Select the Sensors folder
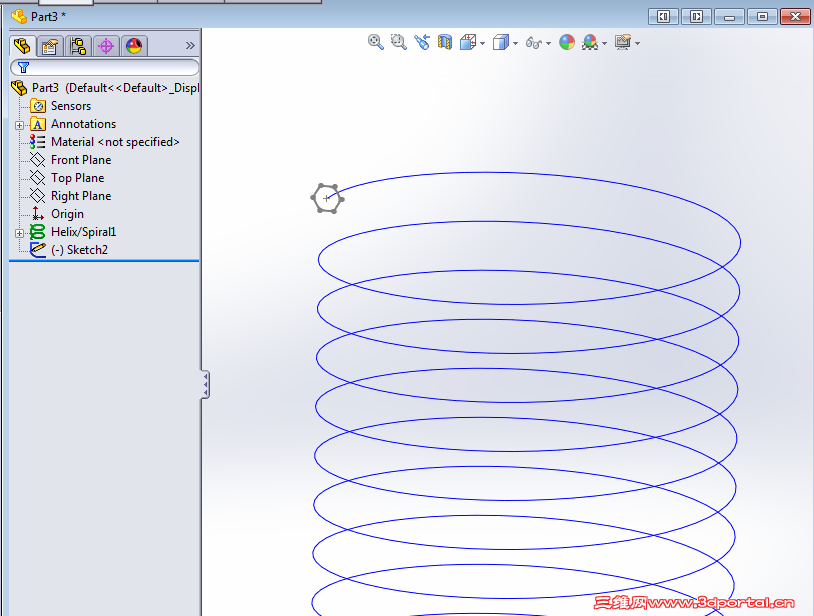Viewport: 814px width, 616px height. (x=71, y=106)
